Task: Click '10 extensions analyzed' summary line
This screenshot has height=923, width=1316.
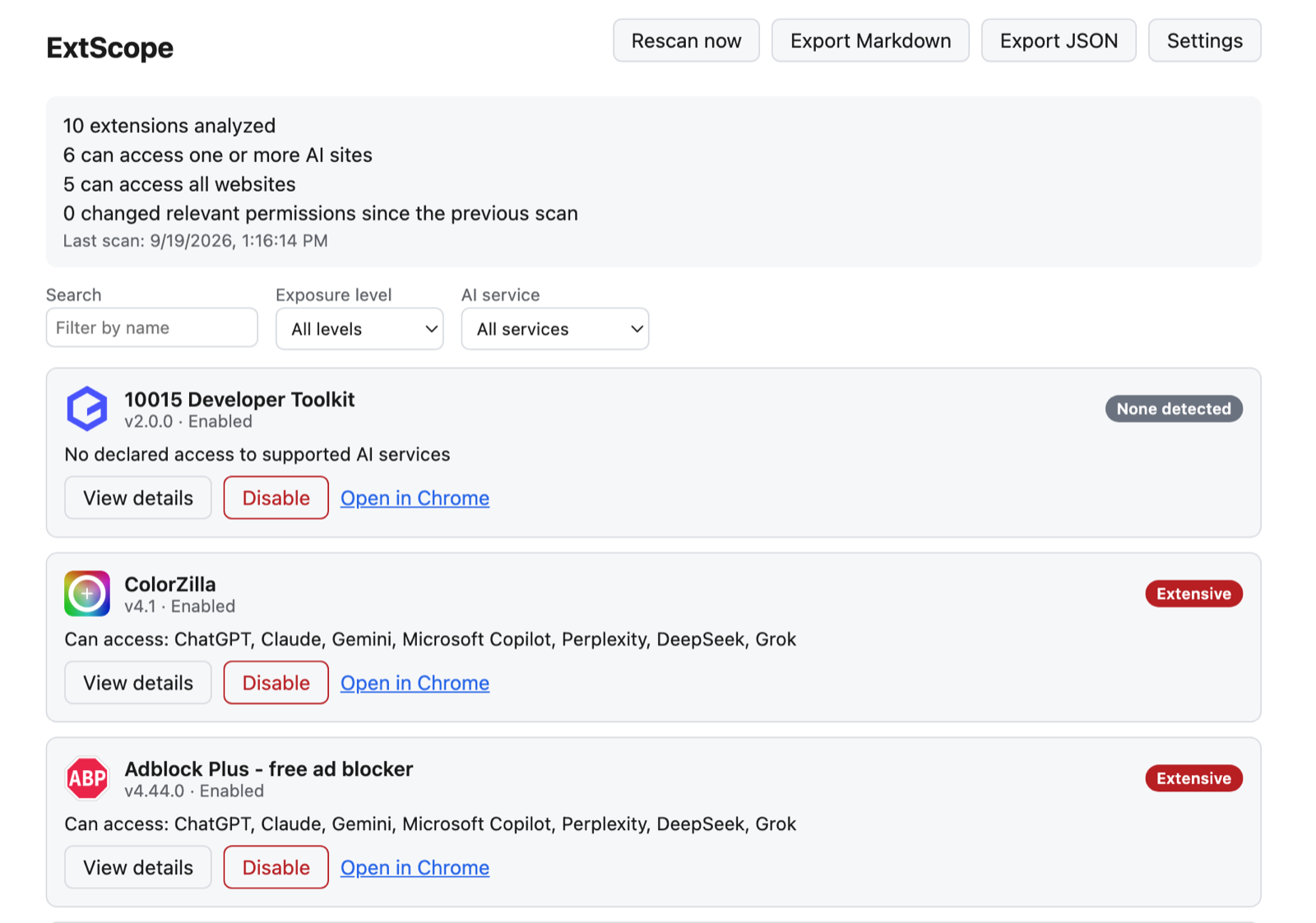Action: click(169, 126)
